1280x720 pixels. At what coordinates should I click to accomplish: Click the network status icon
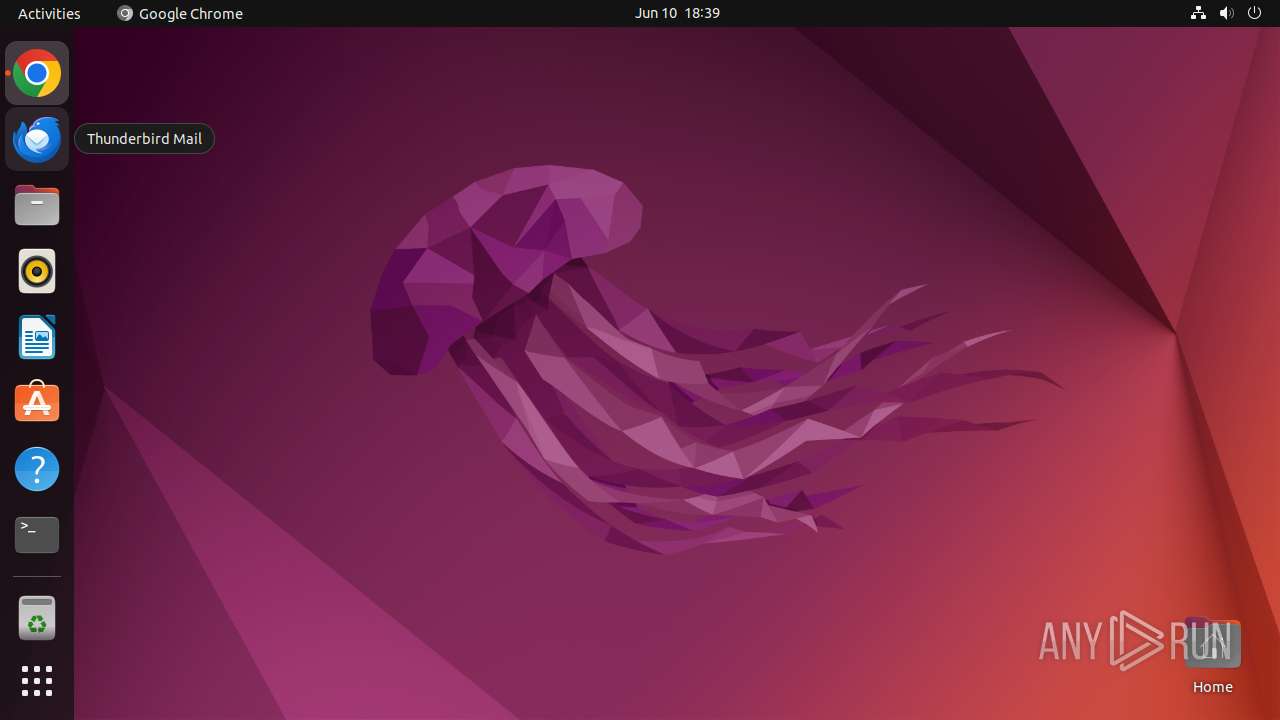[1198, 13]
